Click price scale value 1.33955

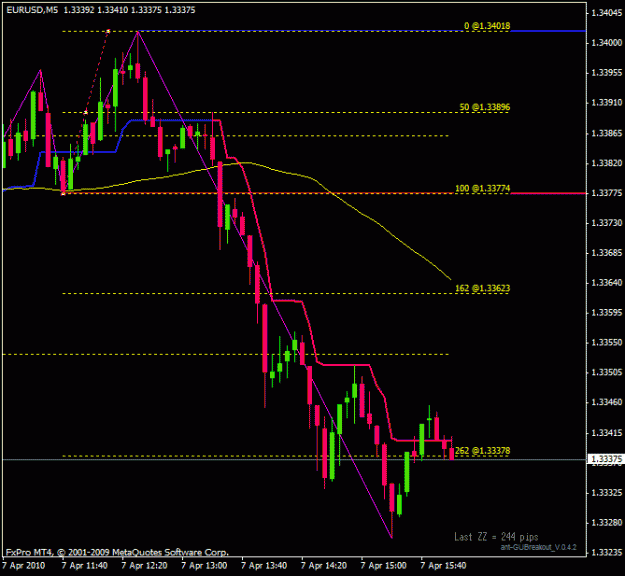point(607,73)
